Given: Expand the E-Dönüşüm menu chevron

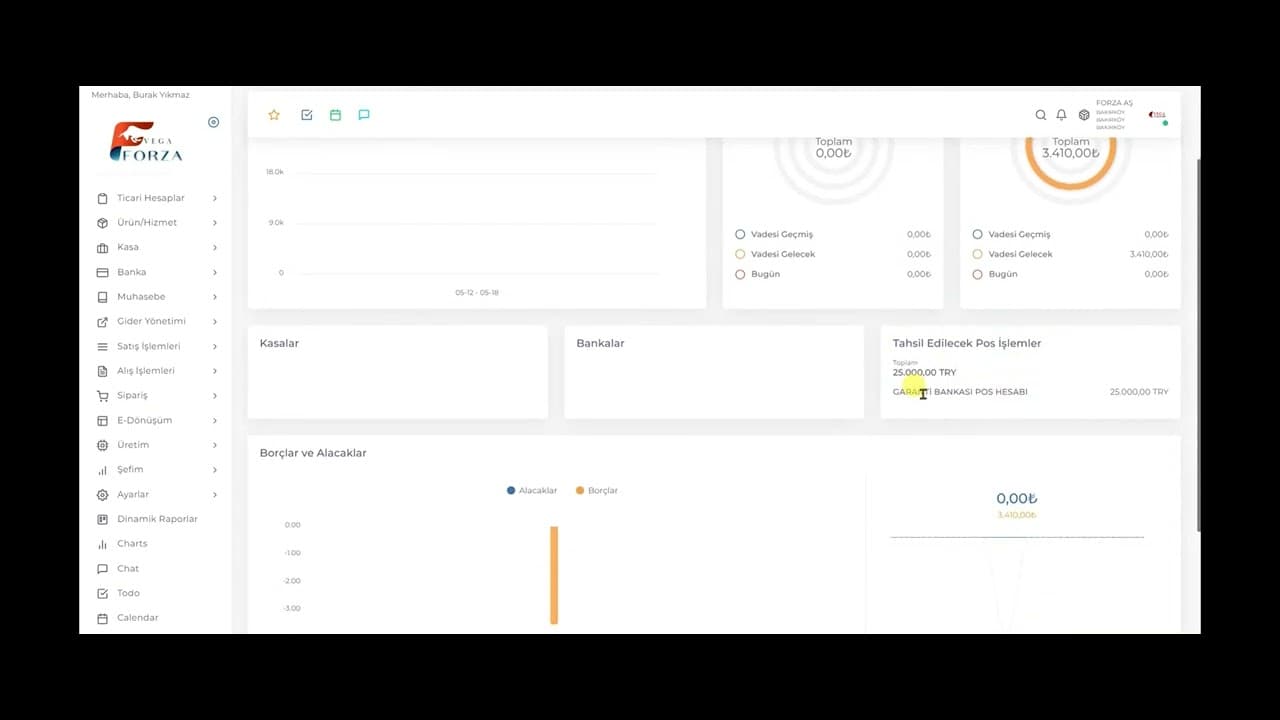Looking at the screenshot, I should click(x=214, y=420).
